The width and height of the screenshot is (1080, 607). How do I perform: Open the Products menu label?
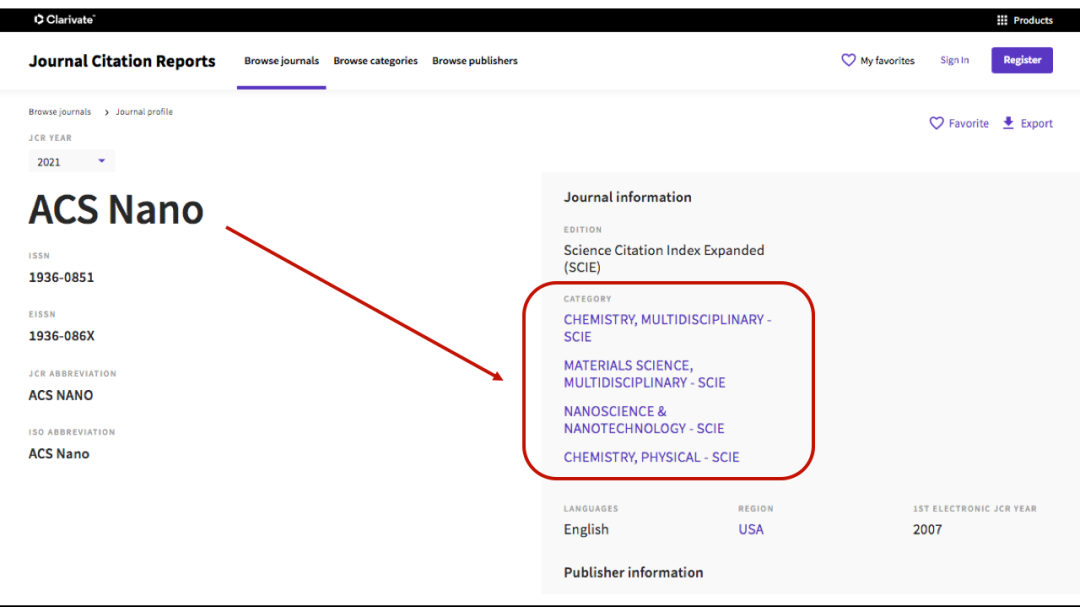[1032, 20]
